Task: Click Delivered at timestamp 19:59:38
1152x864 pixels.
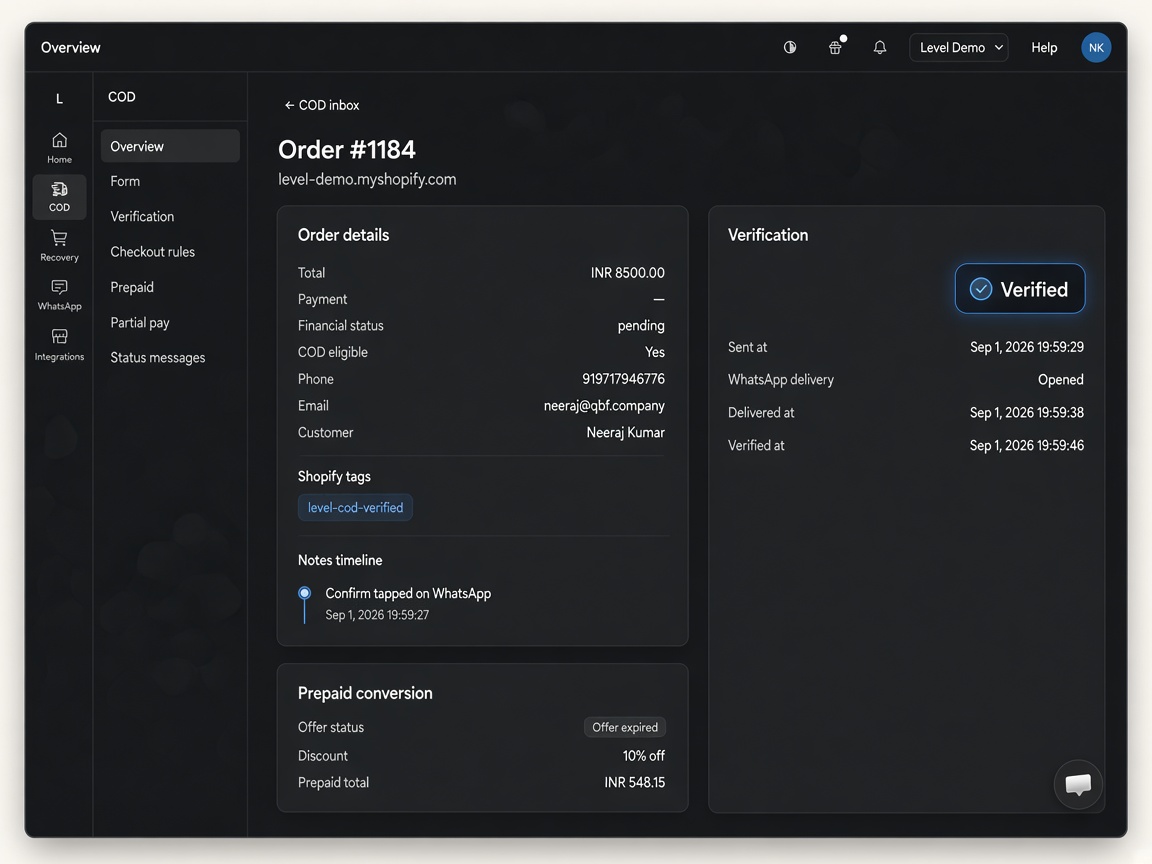Action: [1026, 412]
